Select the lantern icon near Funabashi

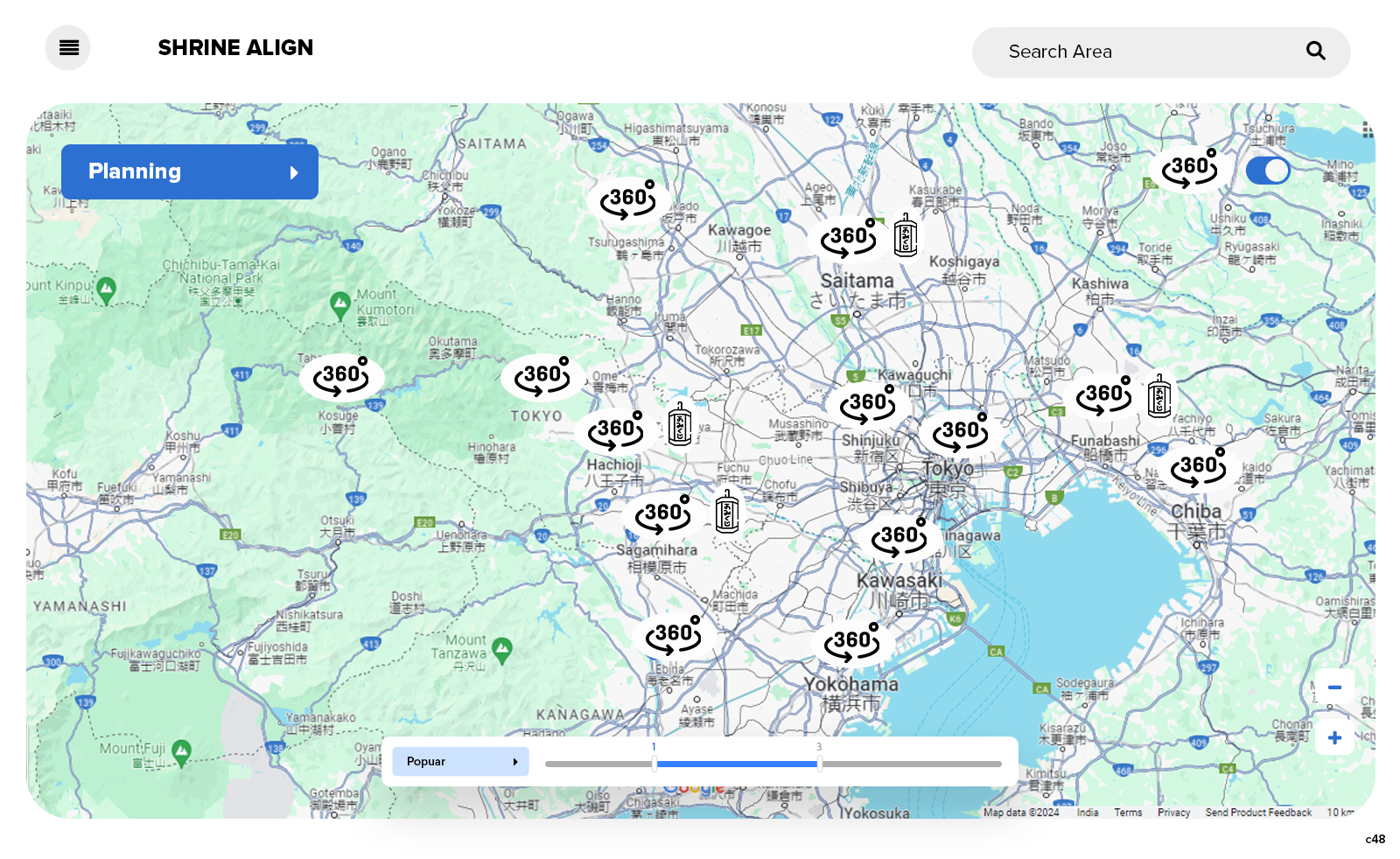click(1159, 396)
